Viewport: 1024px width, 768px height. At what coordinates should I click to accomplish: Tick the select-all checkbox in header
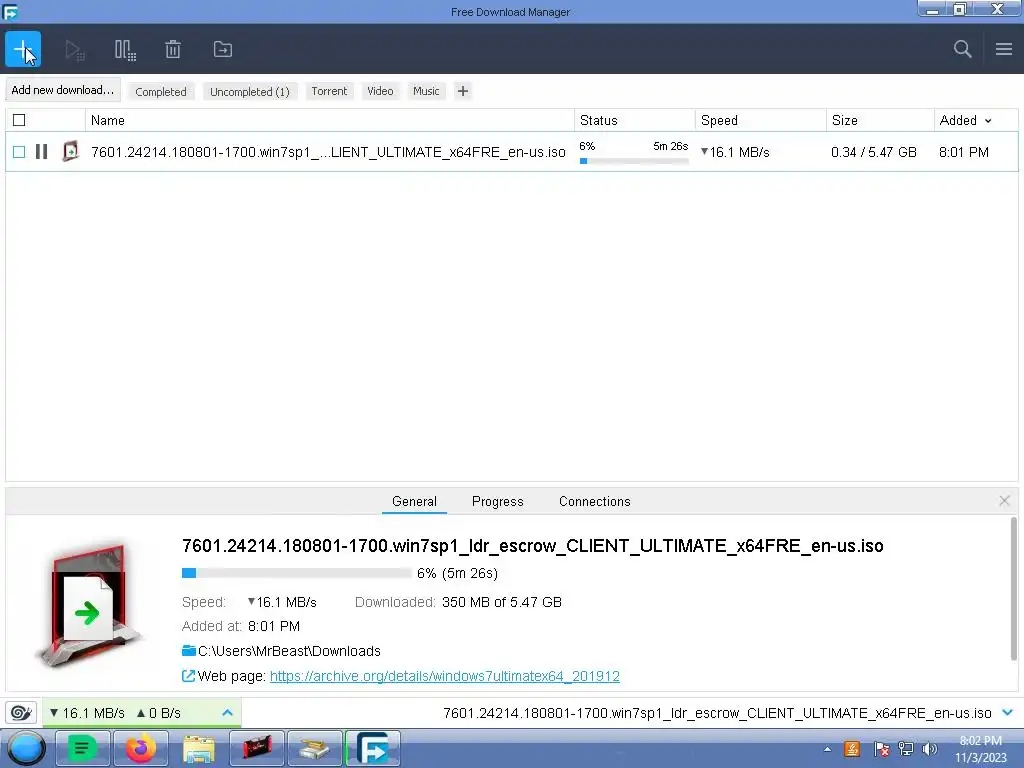click(x=19, y=120)
